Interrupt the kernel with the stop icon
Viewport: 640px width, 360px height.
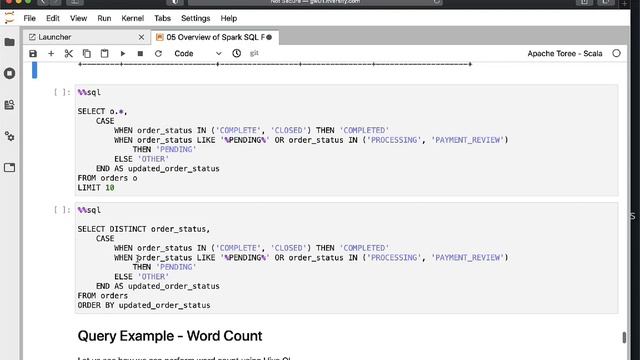pyautogui.click(x=140, y=53)
